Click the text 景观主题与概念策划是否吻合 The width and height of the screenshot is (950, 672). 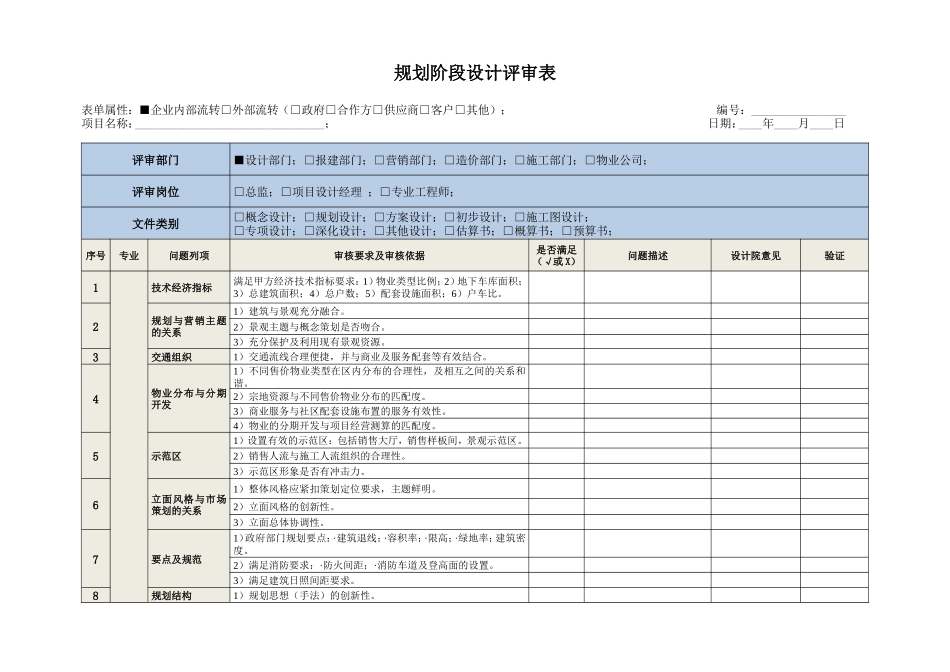[318, 327]
